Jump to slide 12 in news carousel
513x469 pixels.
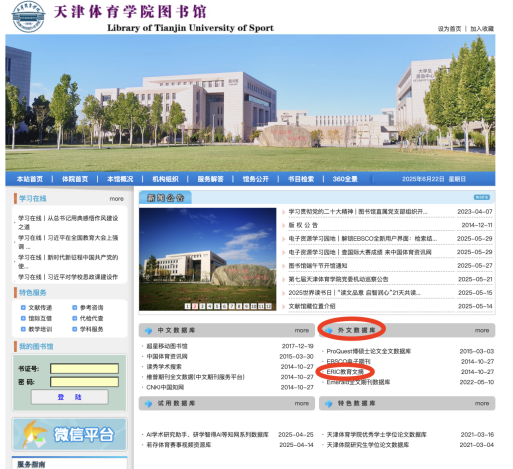coord(269,306)
